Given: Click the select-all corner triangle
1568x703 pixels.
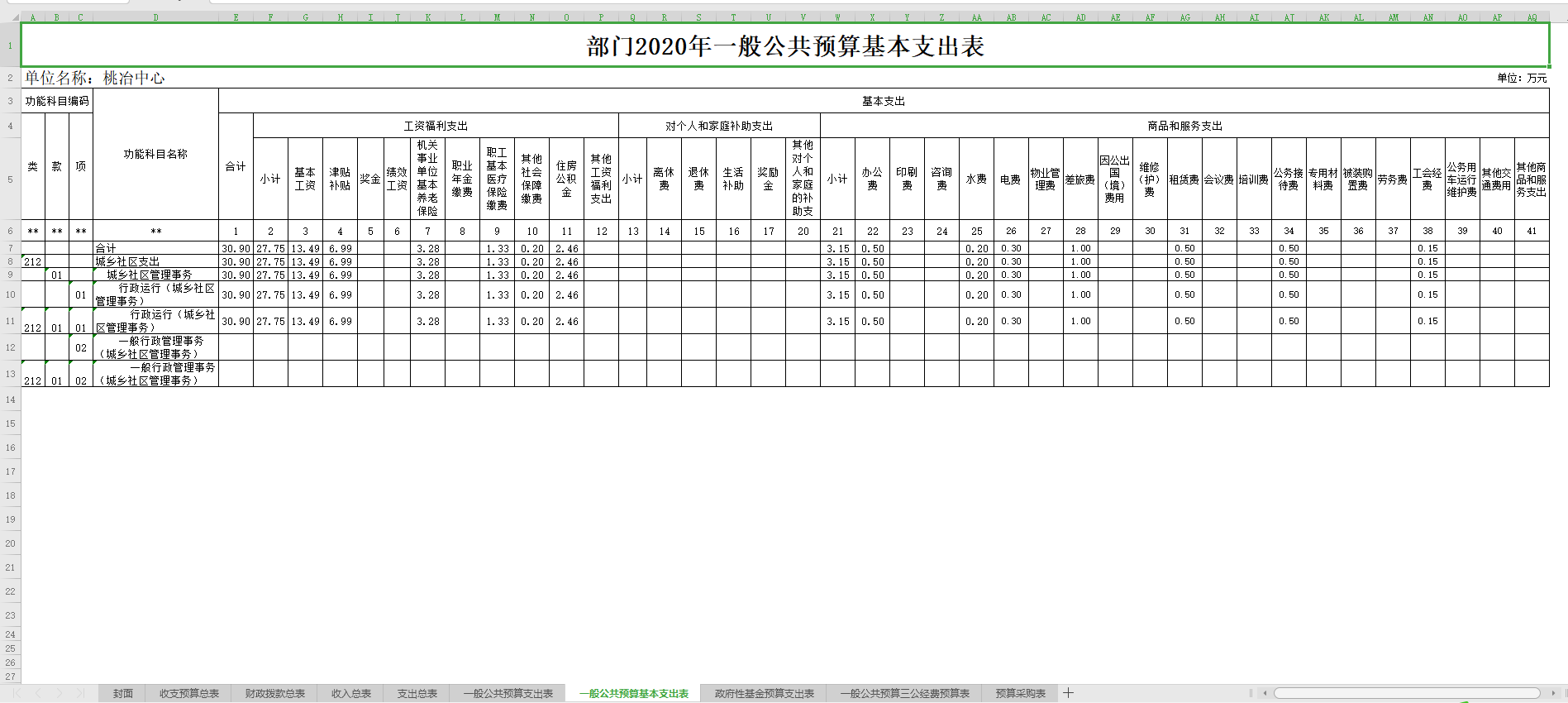Looking at the screenshot, I should [x=10, y=17].
